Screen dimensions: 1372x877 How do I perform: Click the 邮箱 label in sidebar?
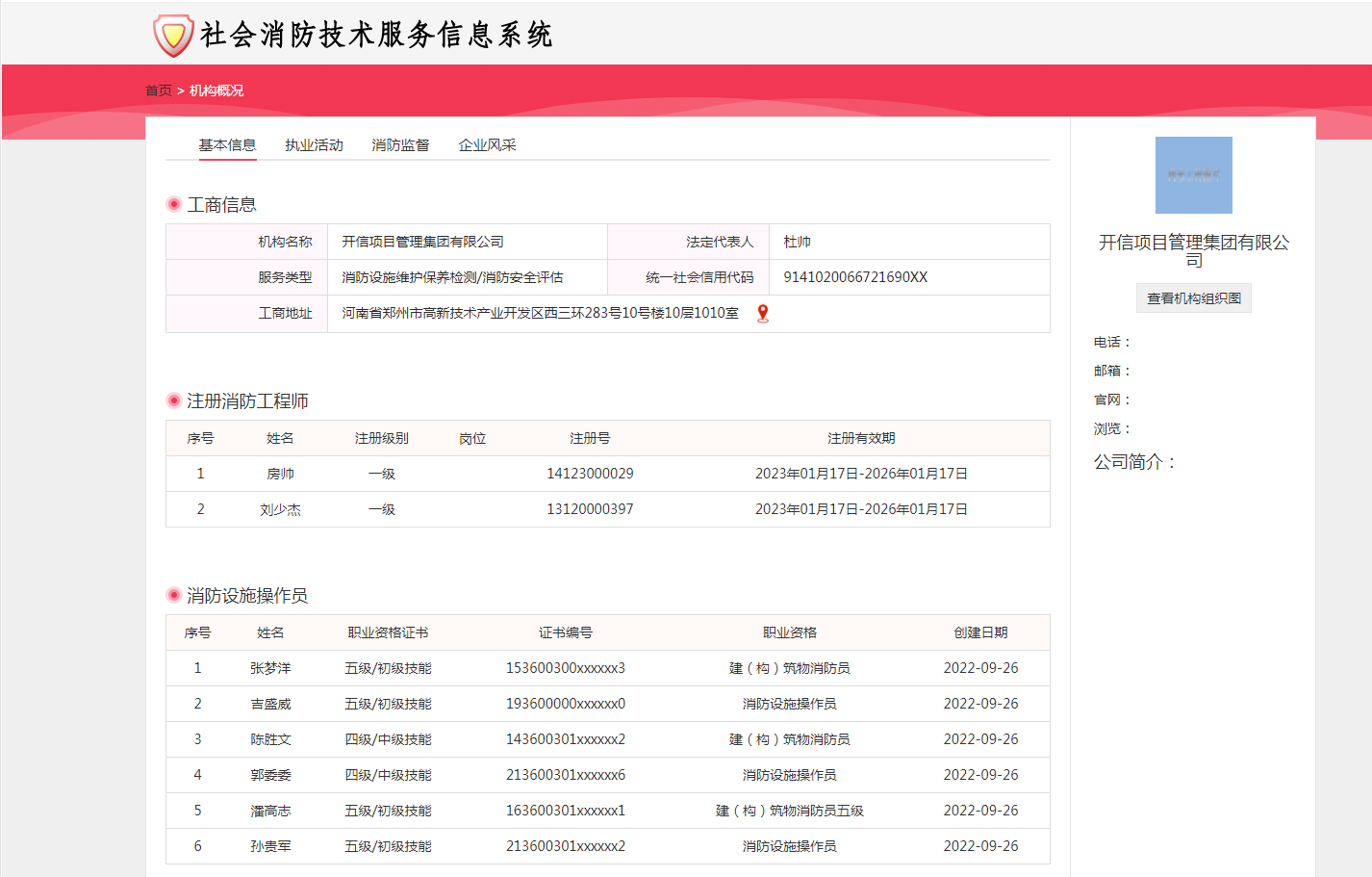coord(1111,371)
